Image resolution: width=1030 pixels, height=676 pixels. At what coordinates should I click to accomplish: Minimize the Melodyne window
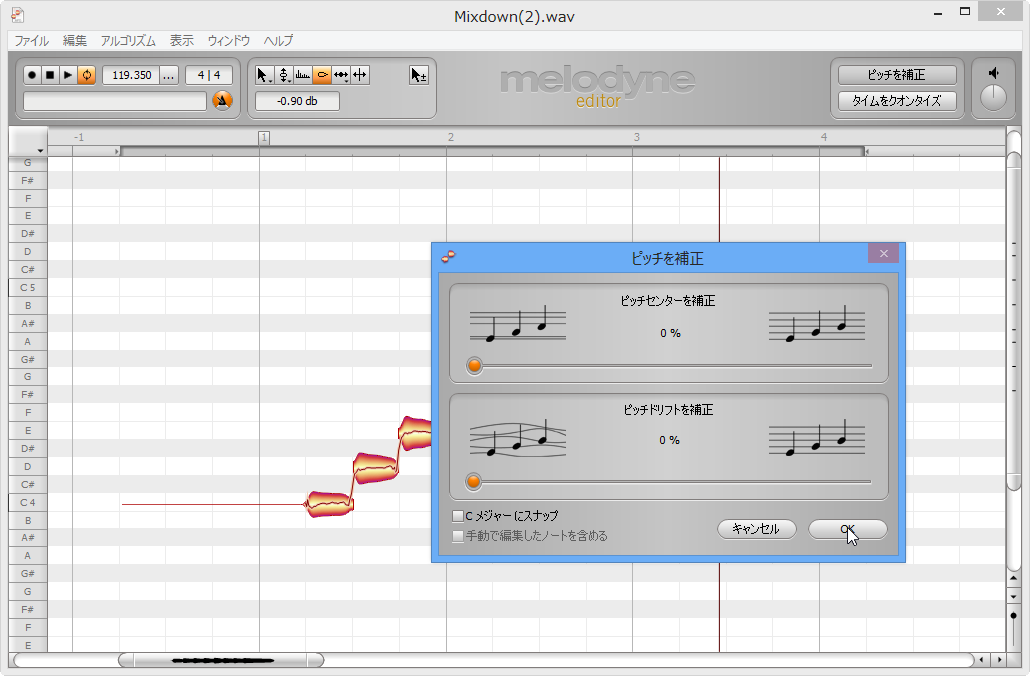coord(938,13)
